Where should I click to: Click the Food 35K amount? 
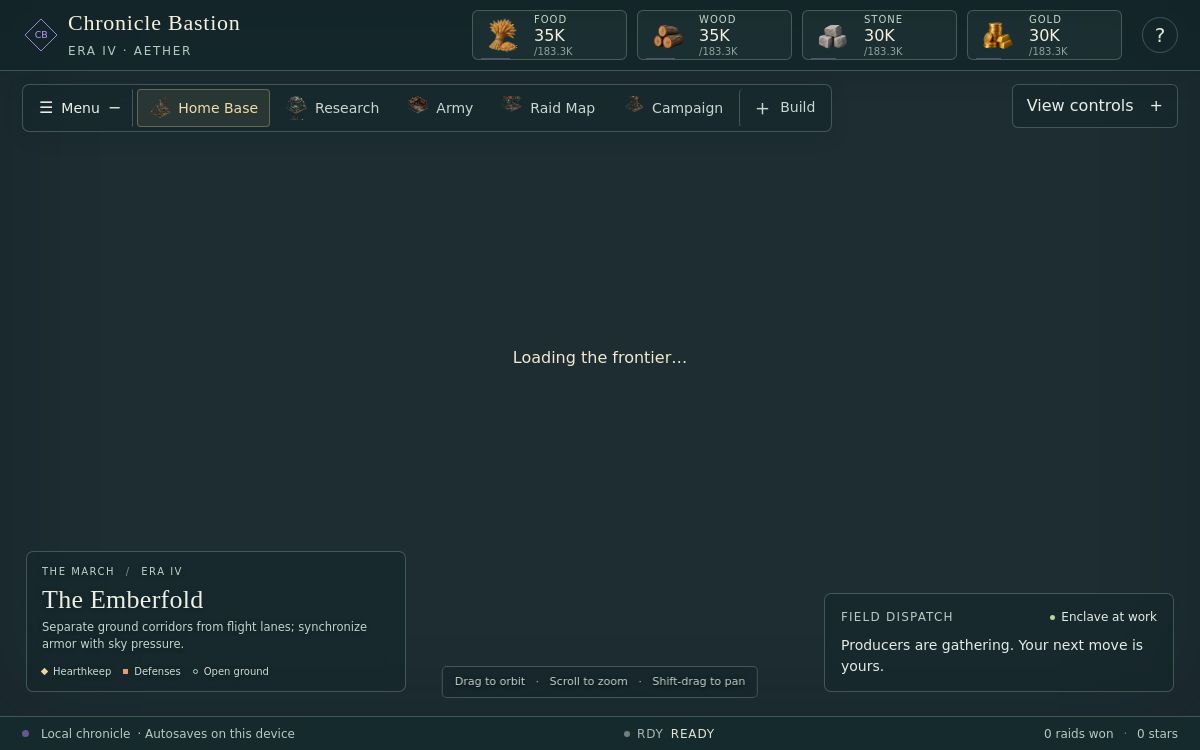click(549, 35)
